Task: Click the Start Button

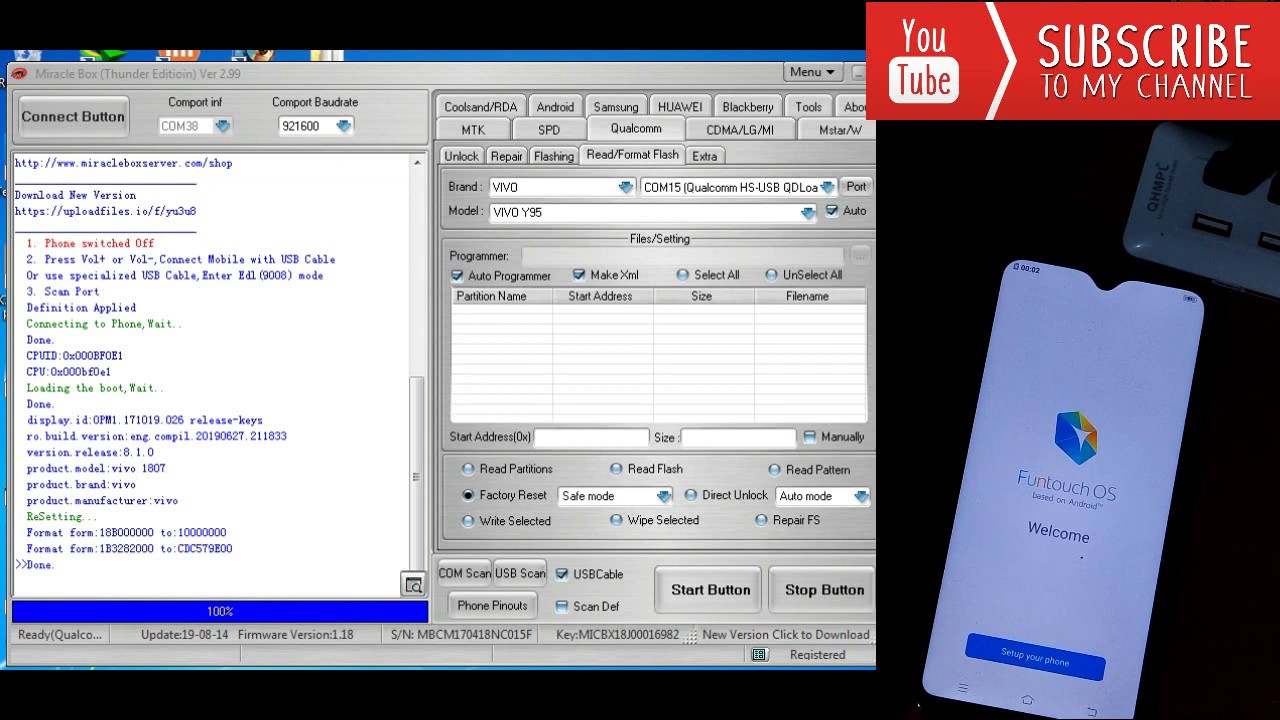Action: [x=710, y=590]
